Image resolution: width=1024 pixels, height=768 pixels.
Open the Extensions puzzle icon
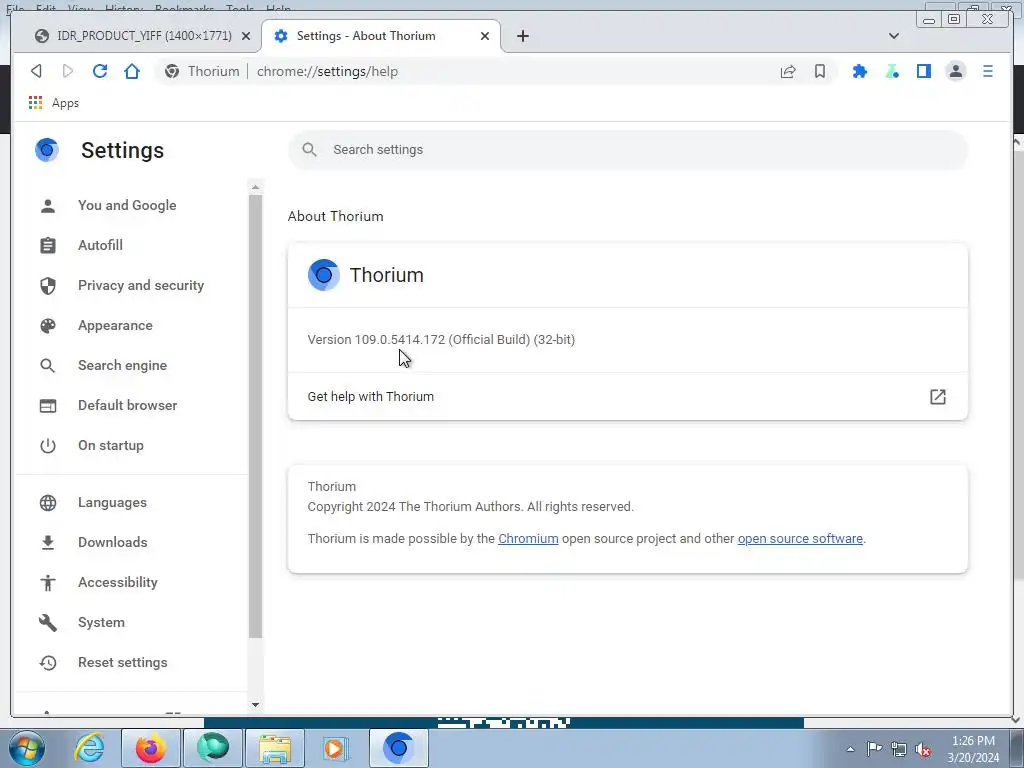tap(860, 71)
